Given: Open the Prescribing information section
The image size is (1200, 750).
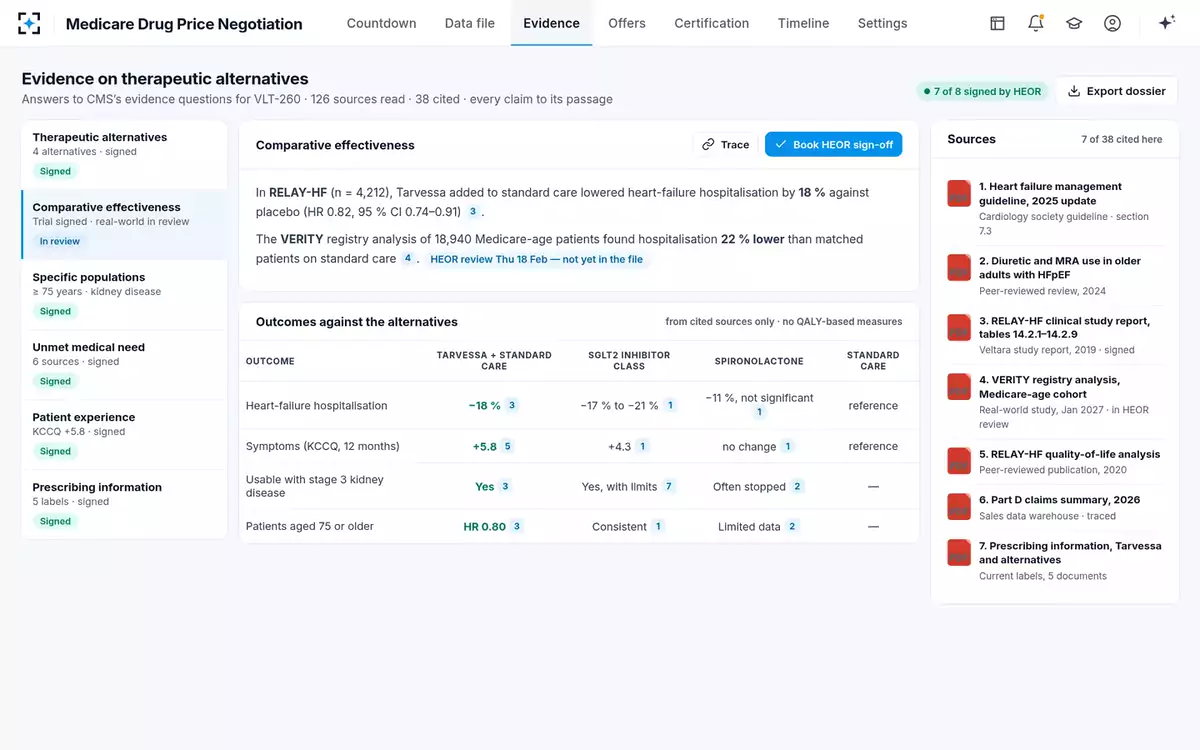Looking at the screenshot, I should coord(124,505).
